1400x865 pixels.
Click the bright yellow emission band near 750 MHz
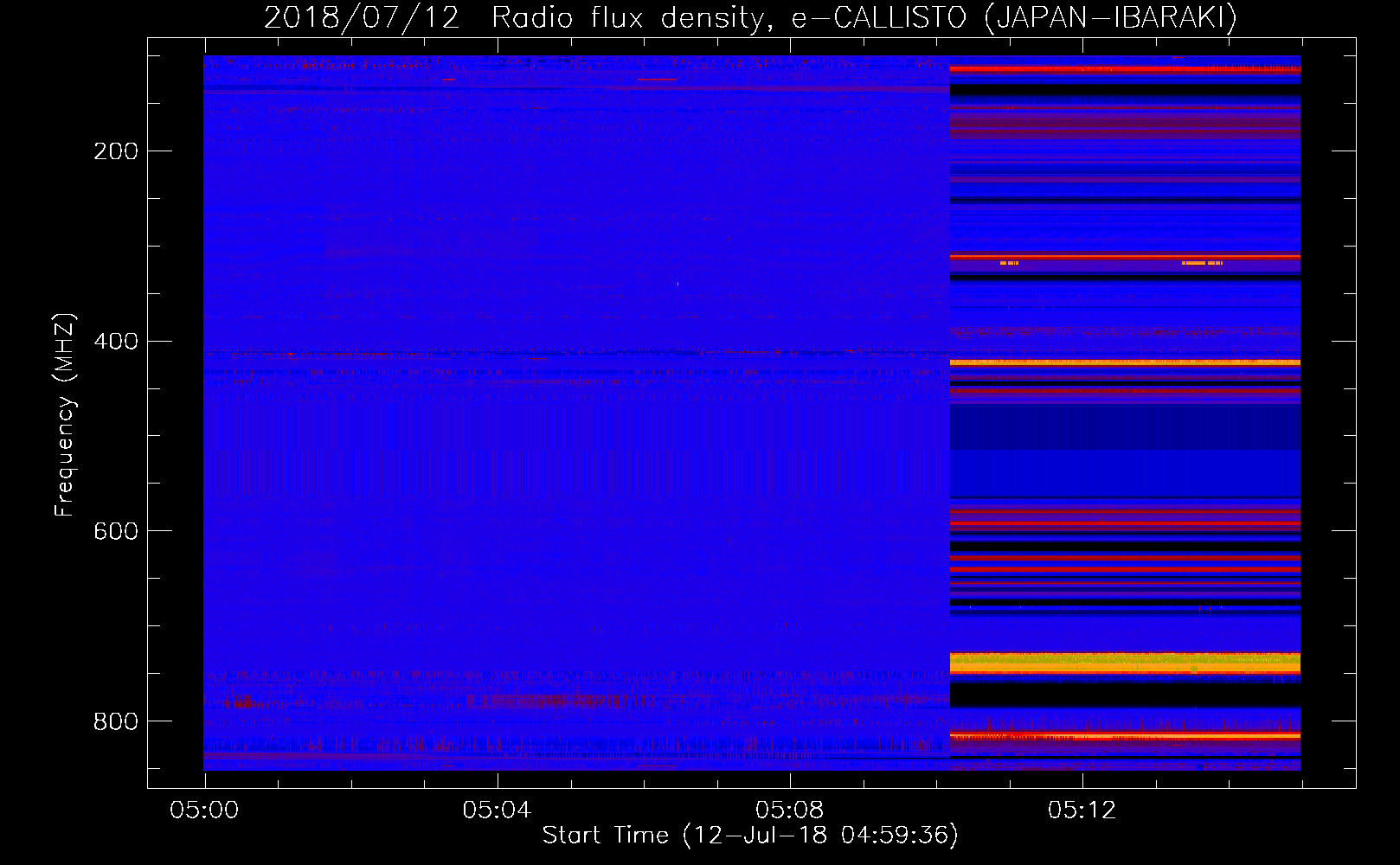pos(1125,663)
